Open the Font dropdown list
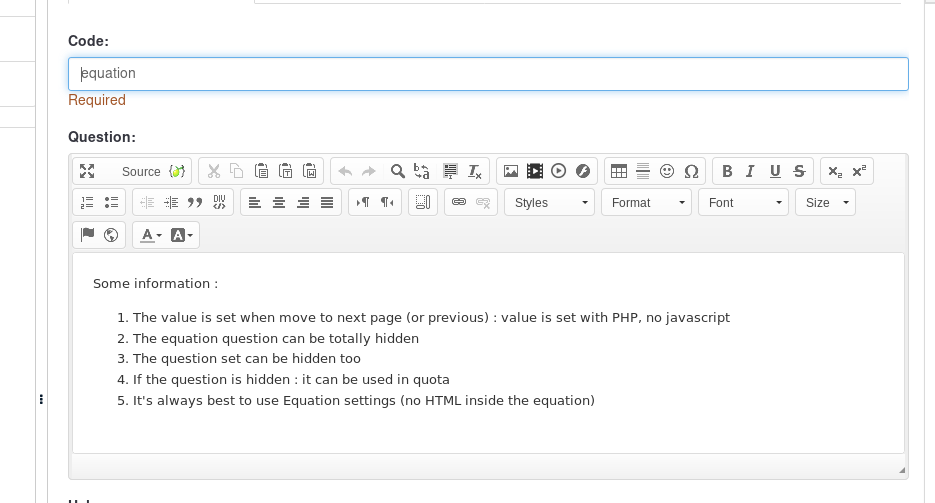Image resolution: width=935 pixels, height=503 pixels. click(x=743, y=202)
